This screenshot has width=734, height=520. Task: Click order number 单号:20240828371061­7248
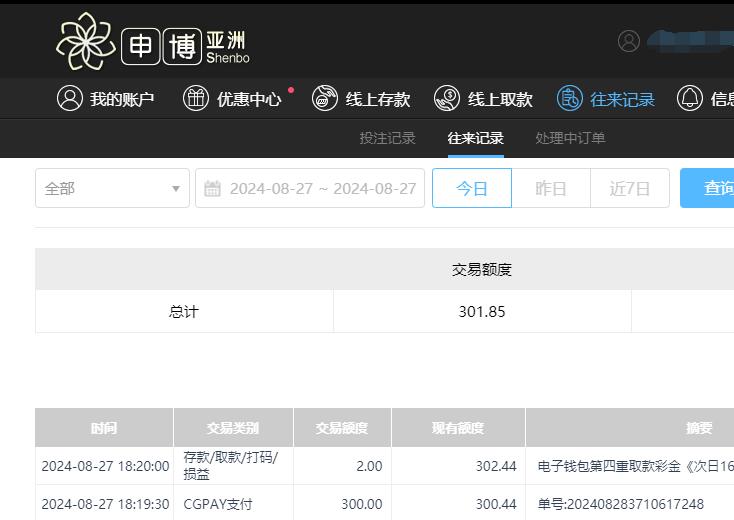[621, 504]
